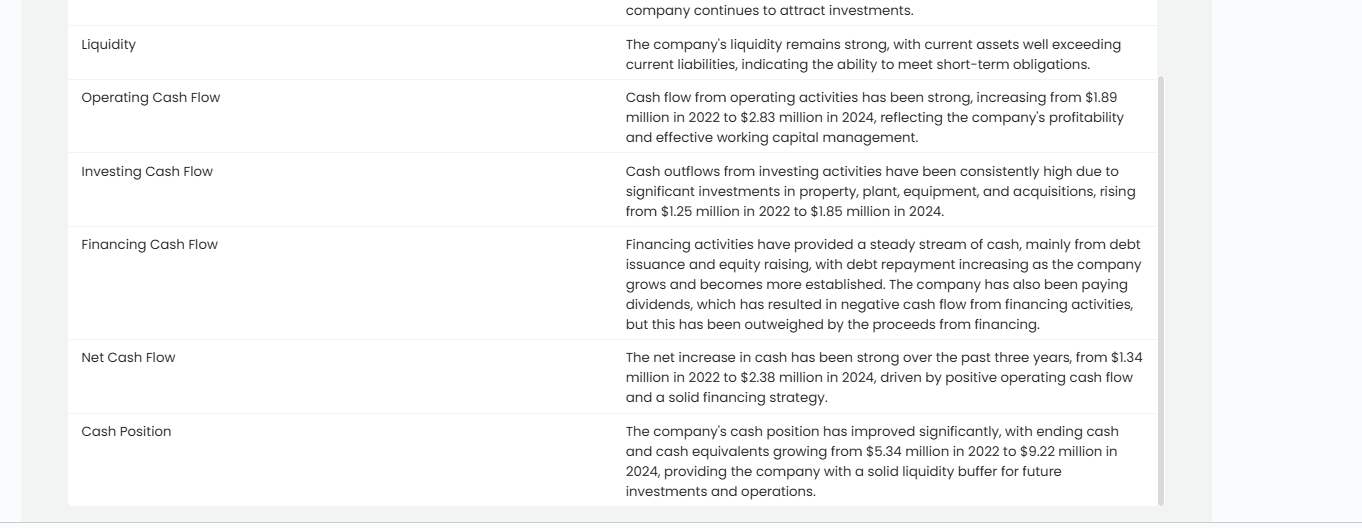Select the Financing Cash Flow row label
This screenshot has height=528, width=1362.
point(149,244)
